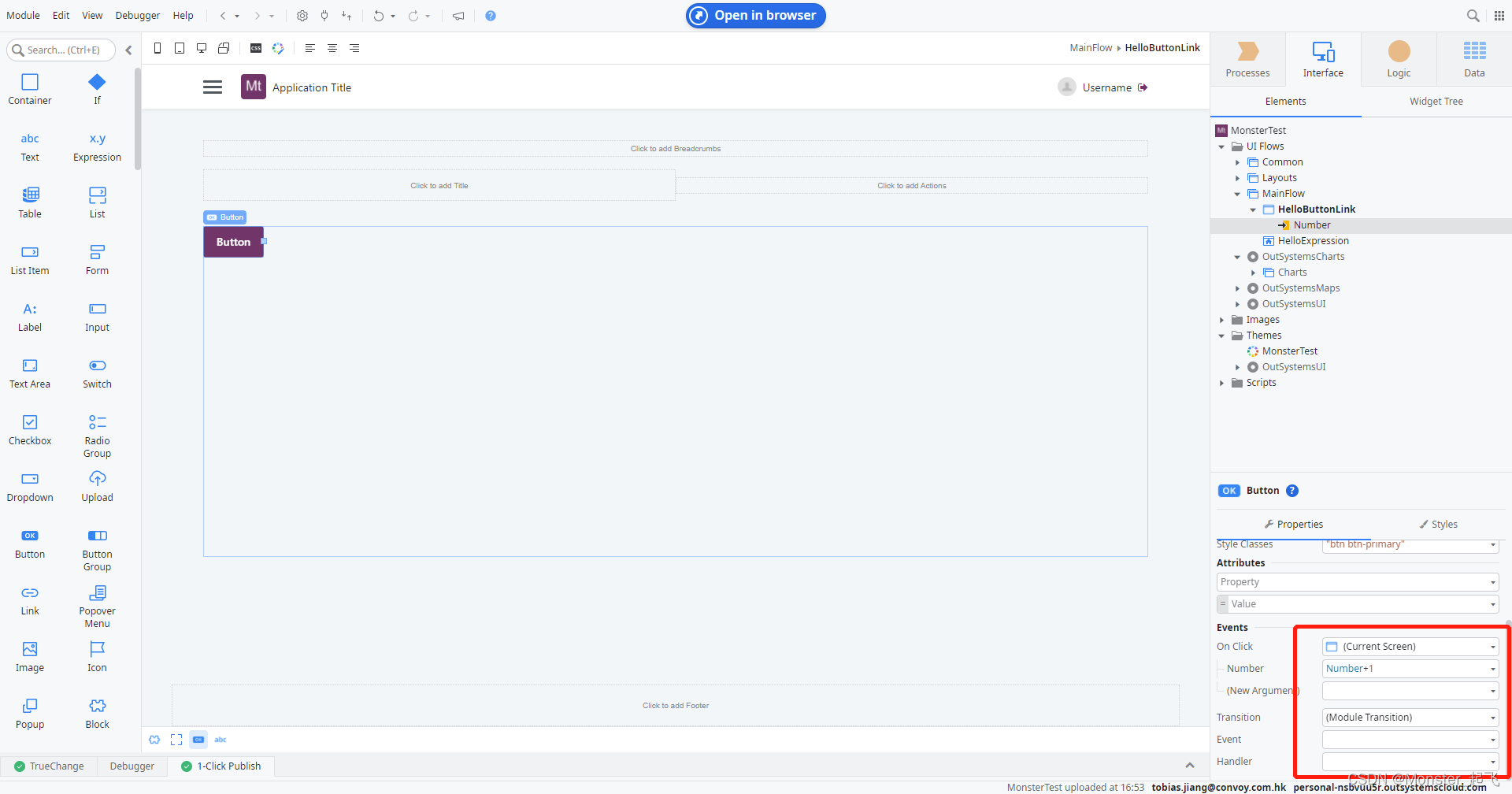Select the Form widget
The image size is (1512, 794).
click(97, 260)
